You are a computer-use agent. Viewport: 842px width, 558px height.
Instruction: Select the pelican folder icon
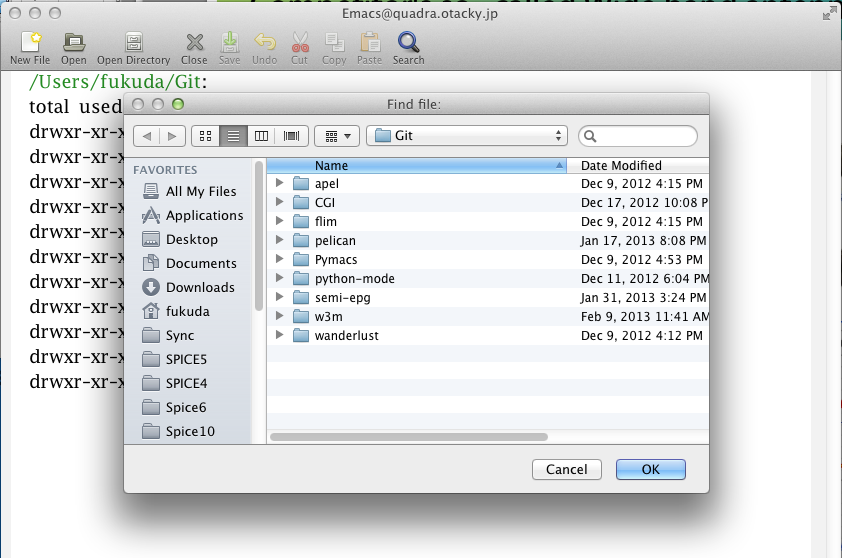click(x=301, y=241)
